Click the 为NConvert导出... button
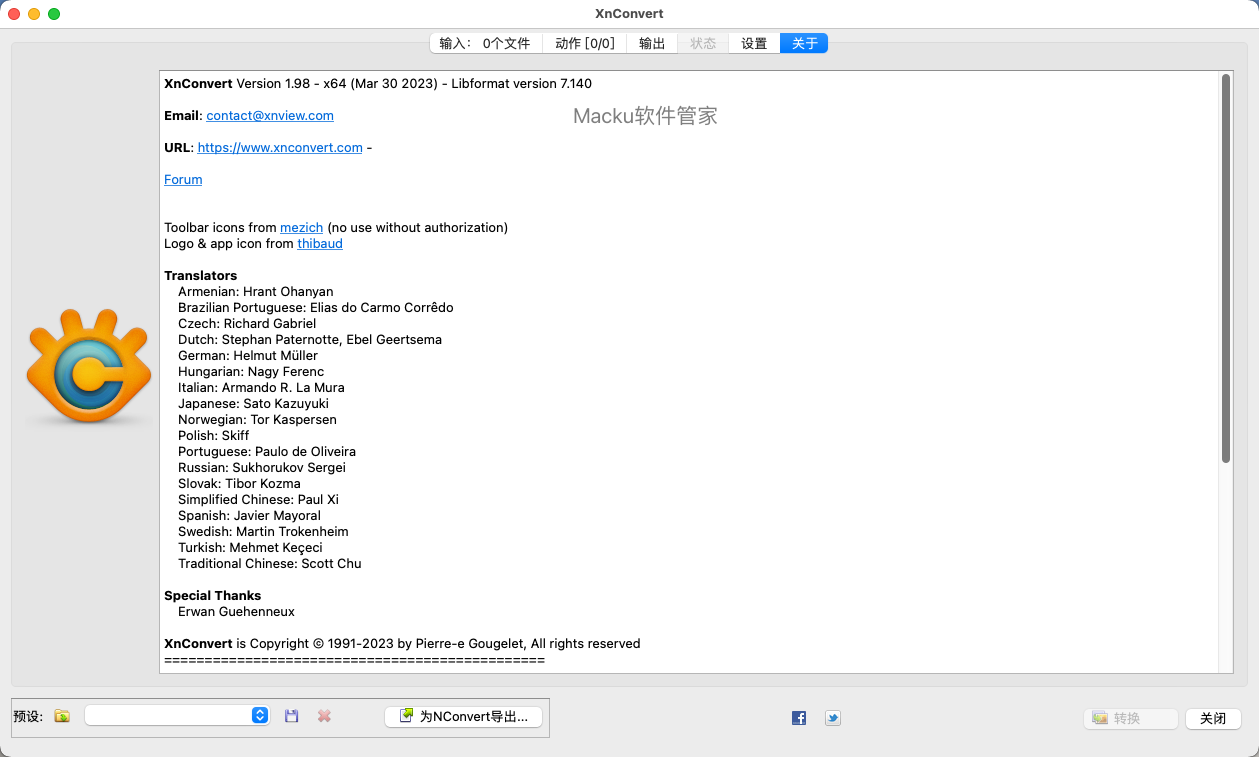The height and width of the screenshot is (757, 1259). tap(464, 716)
